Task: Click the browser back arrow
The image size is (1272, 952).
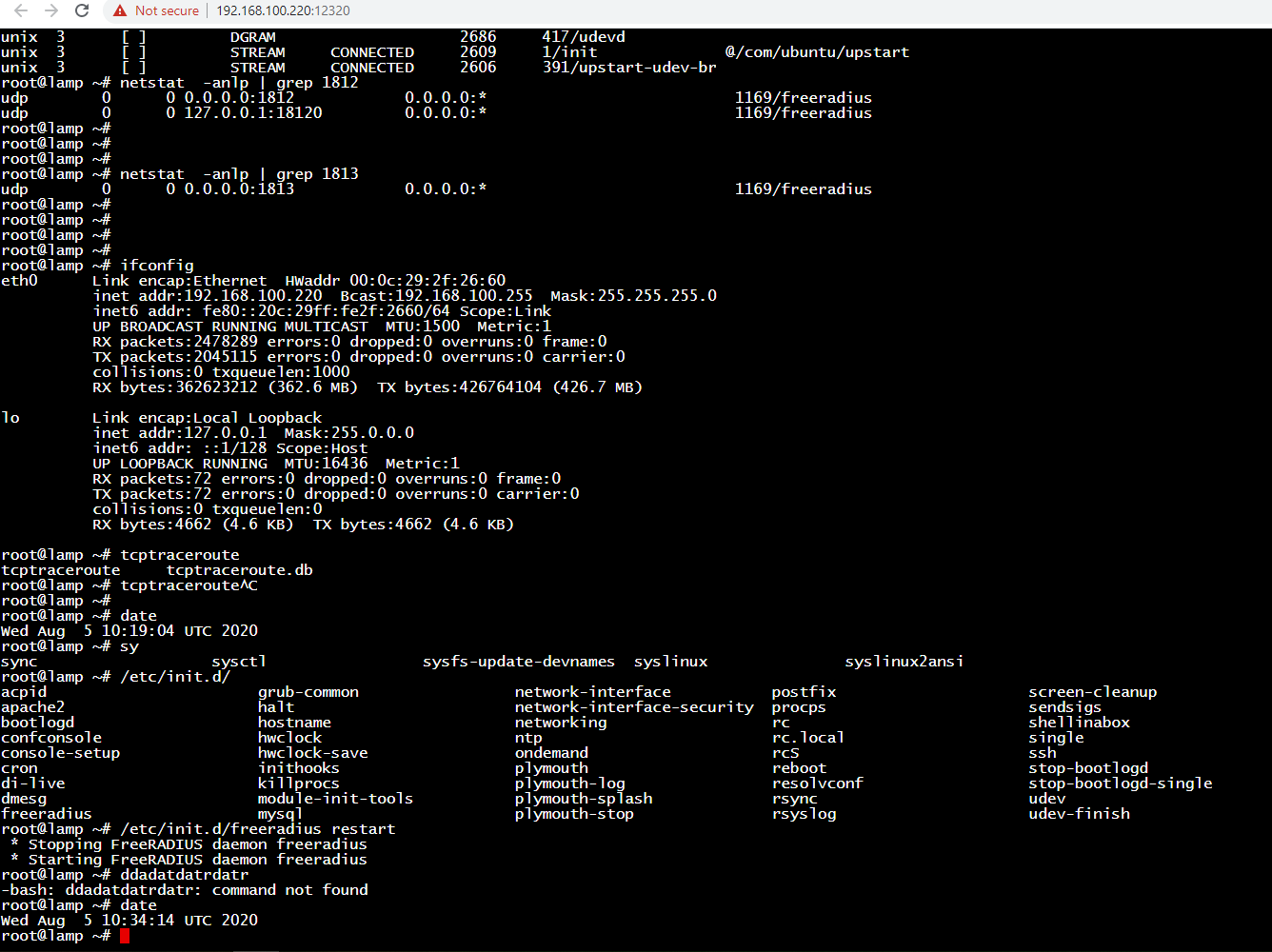Action: tap(21, 10)
